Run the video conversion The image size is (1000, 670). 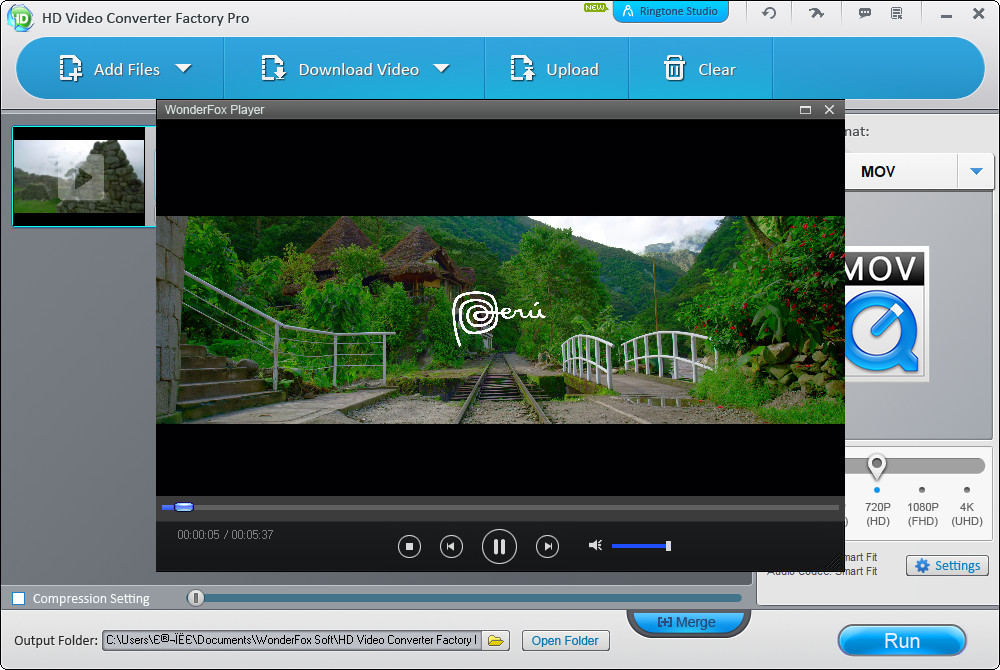(x=902, y=641)
